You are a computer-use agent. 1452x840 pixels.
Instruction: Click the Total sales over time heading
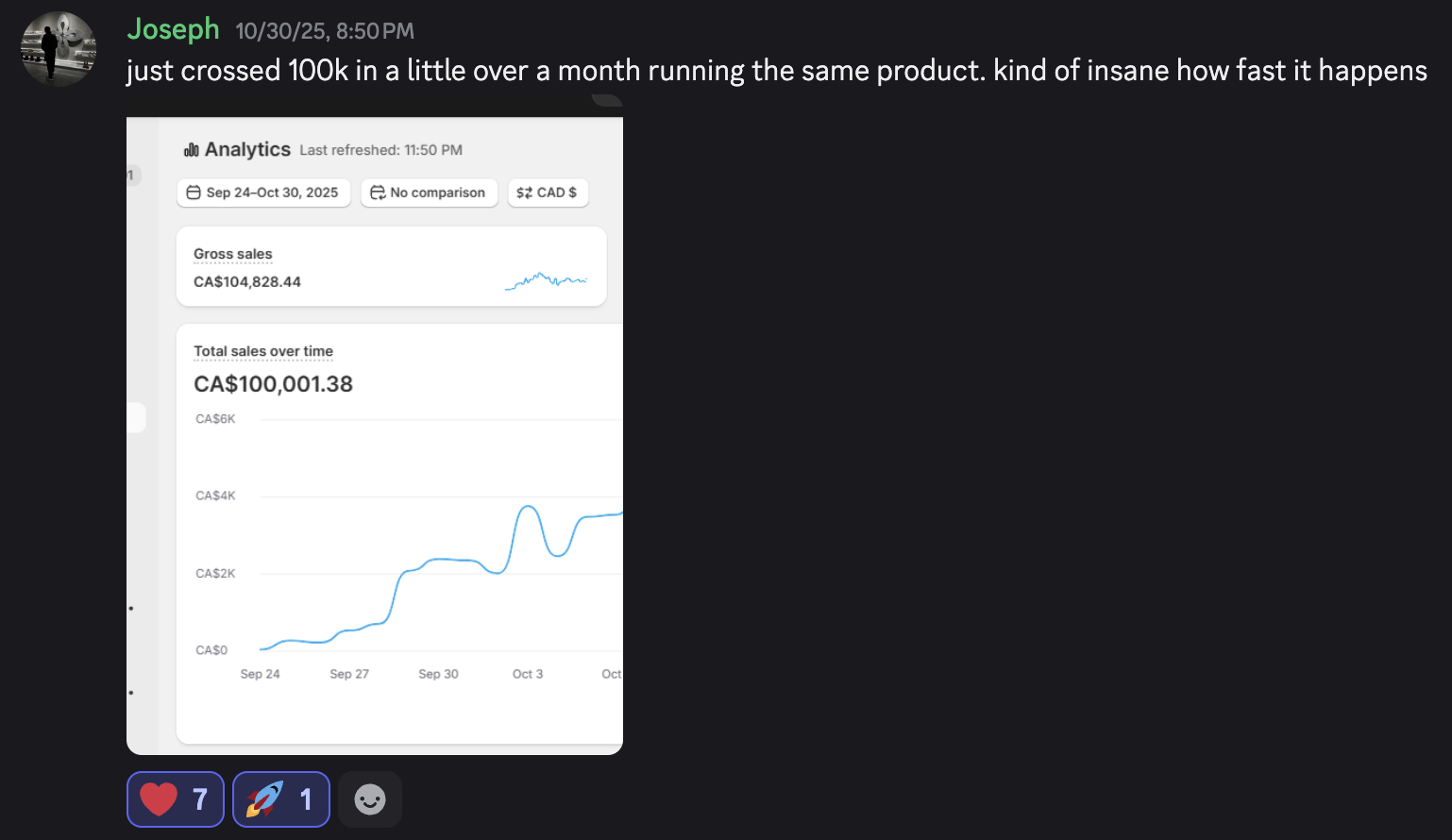263,351
